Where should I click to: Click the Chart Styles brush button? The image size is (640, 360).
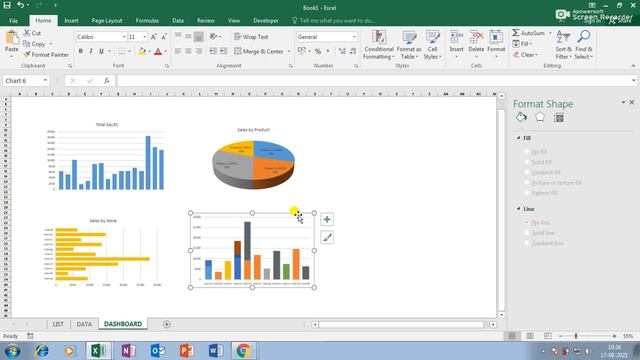327,238
